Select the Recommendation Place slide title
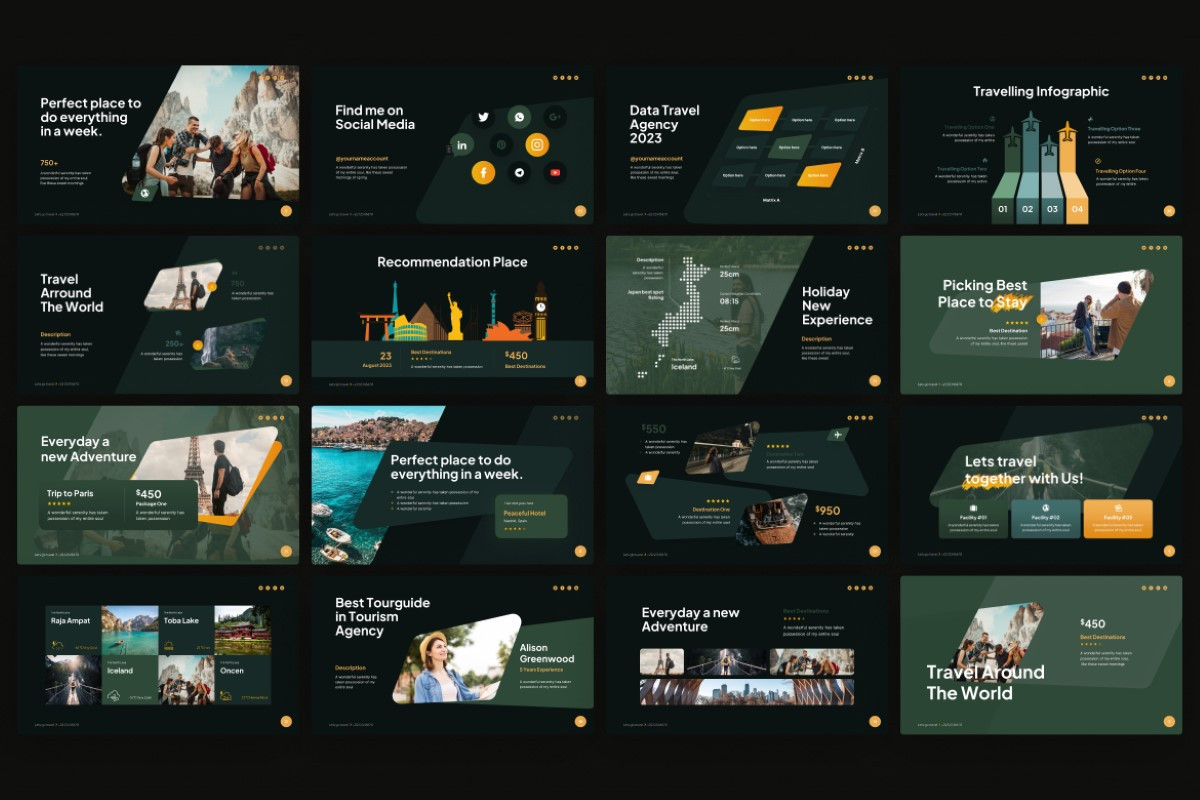This screenshot has height=800, width=1200. (452, 262)
